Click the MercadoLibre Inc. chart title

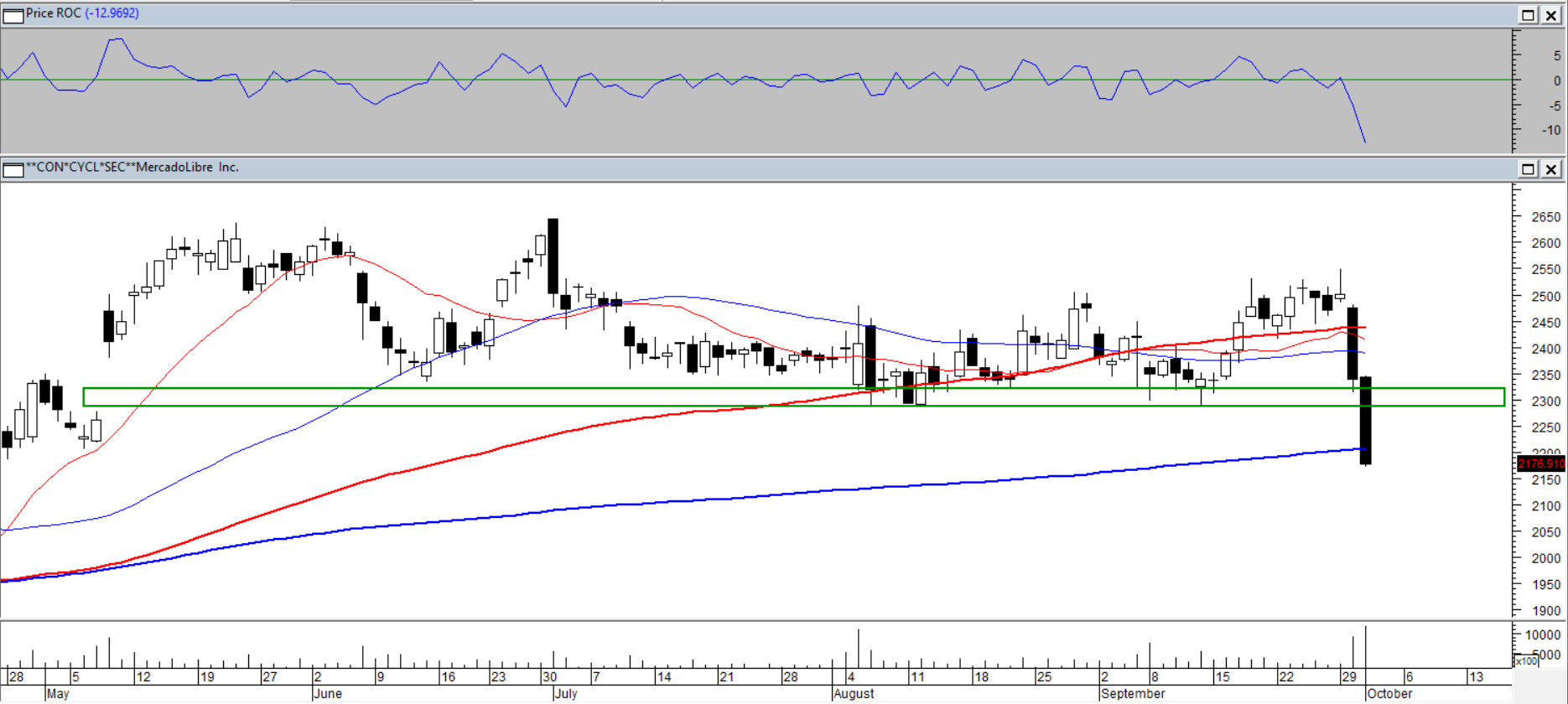pos(132,168)
